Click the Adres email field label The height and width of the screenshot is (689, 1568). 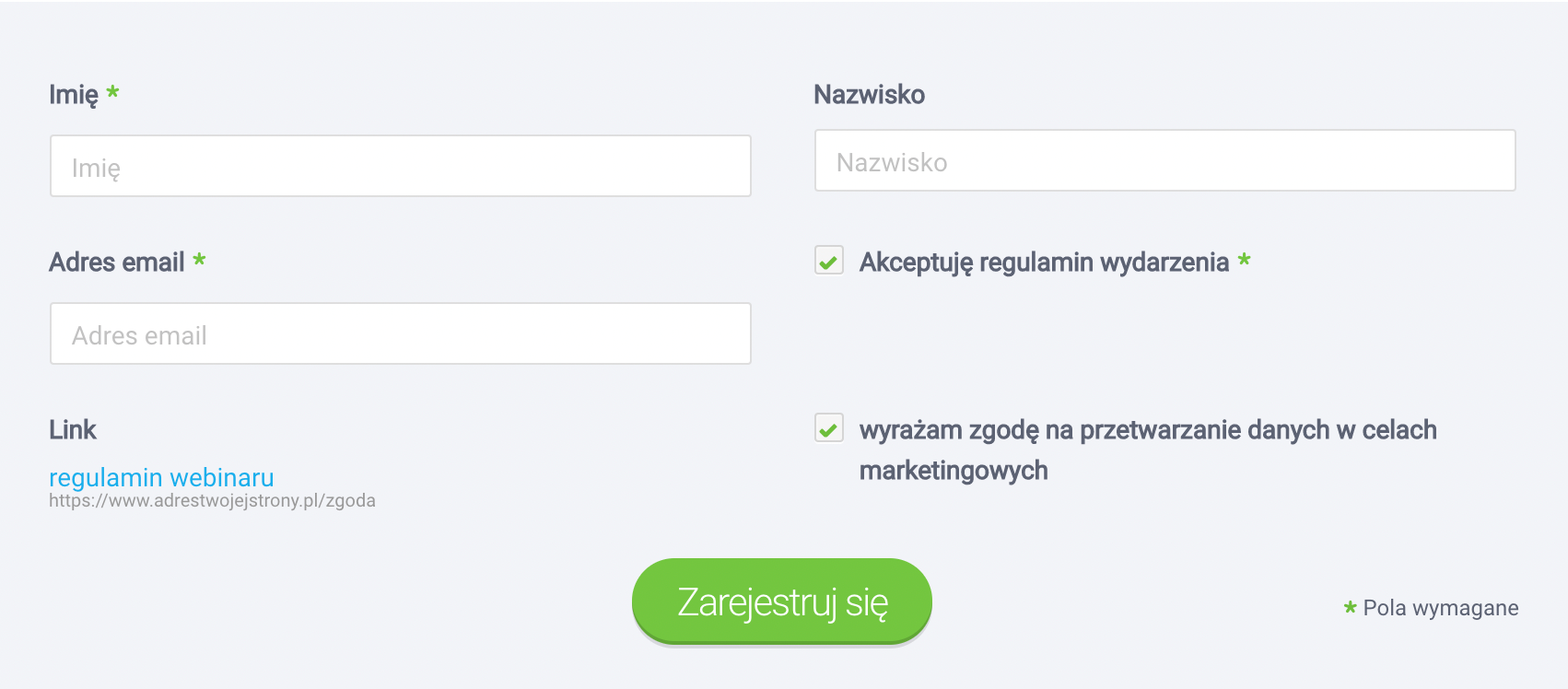pos(117,263)
